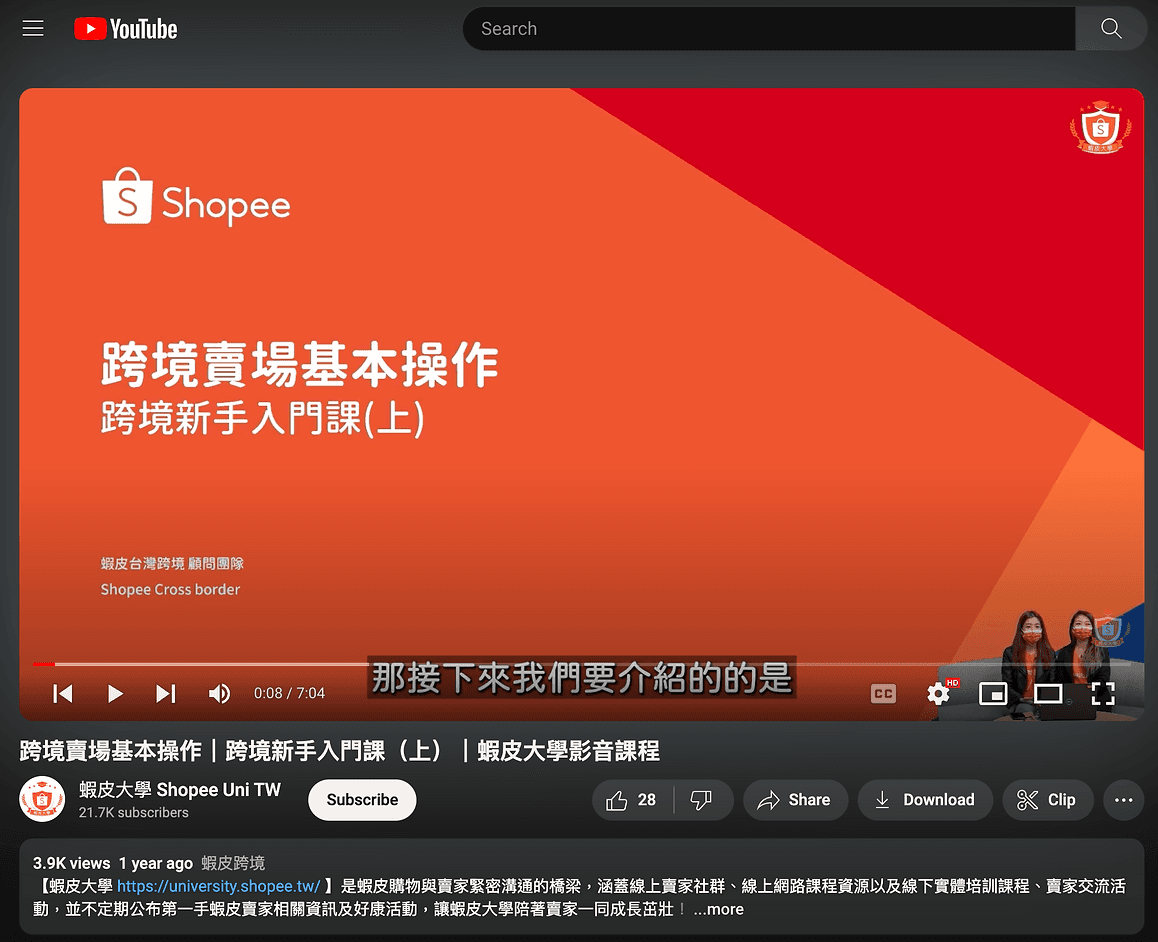Click the 21.7K subscribers text
Image resolution: width=1158 pixels, height=942 pixels.
[x=134, y=812]
